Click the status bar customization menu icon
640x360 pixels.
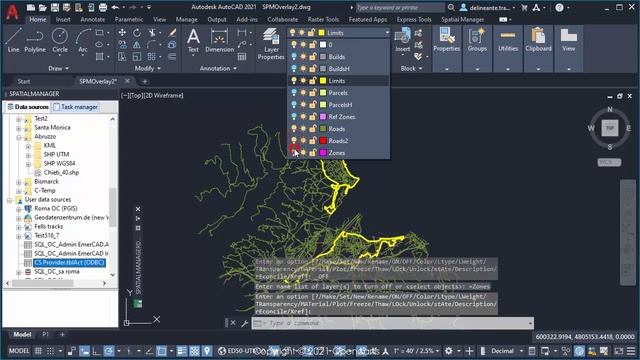tap(631, 351)
